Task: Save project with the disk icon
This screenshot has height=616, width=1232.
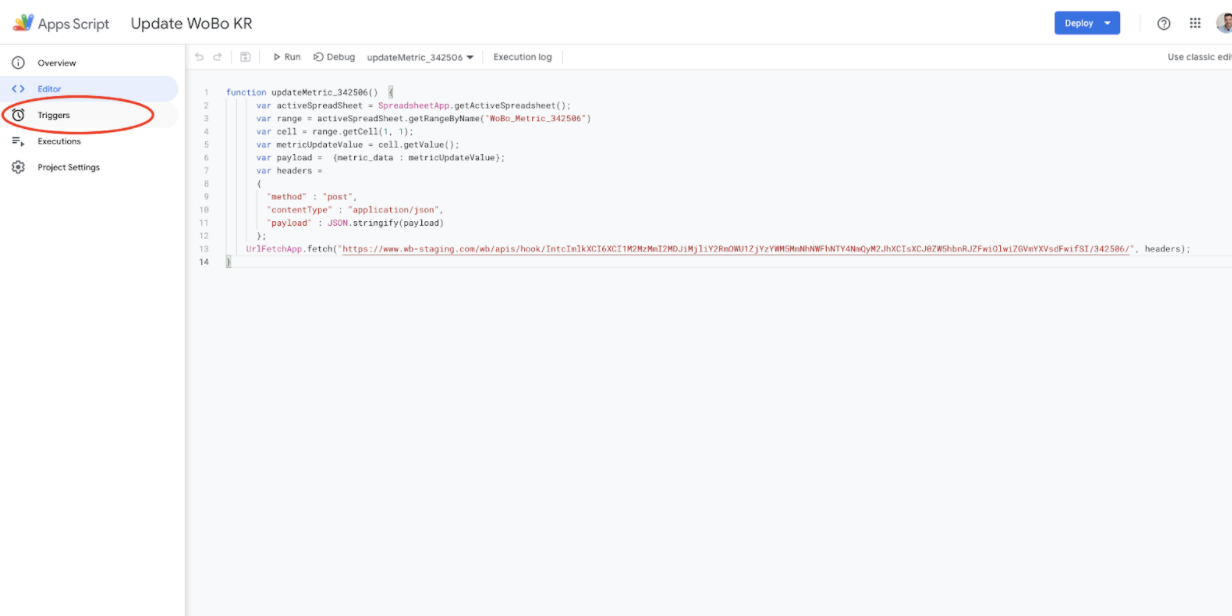Action: [x=245, y=57]
